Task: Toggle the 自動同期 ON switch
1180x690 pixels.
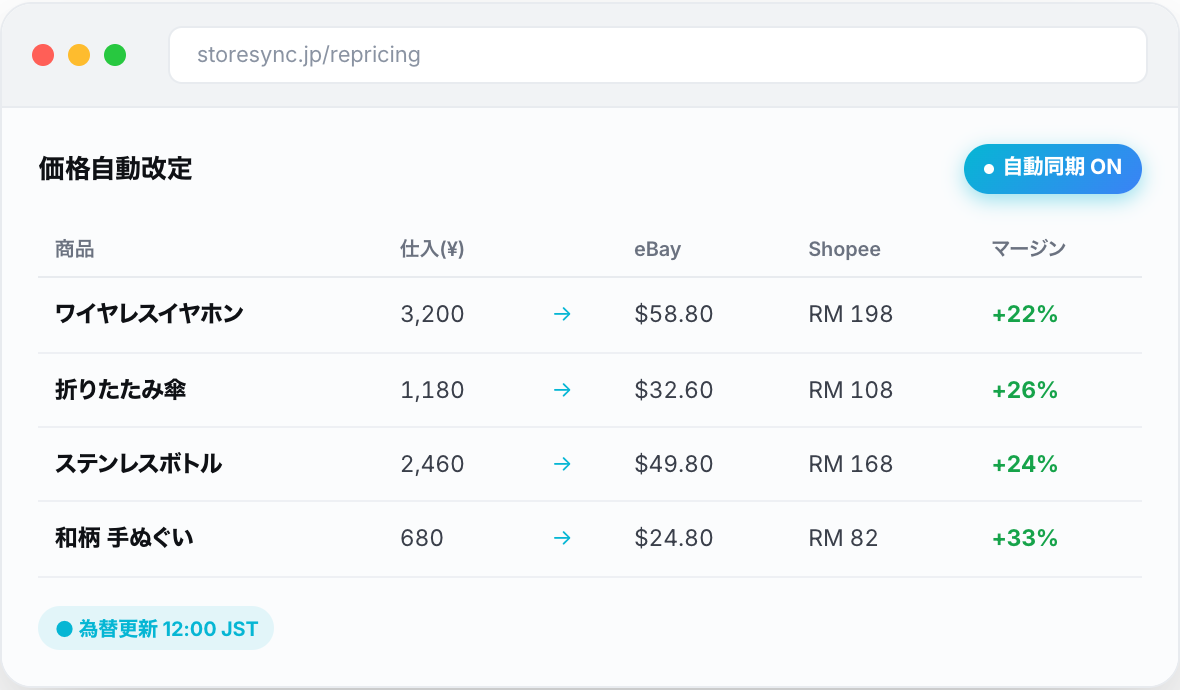Action: [1052, 169]
